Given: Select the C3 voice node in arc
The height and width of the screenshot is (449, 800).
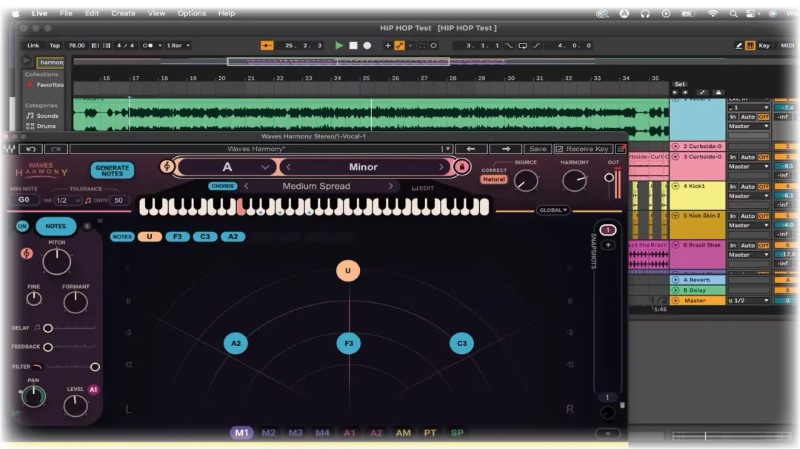Looking at the screenshot, I should coord(462,343).
